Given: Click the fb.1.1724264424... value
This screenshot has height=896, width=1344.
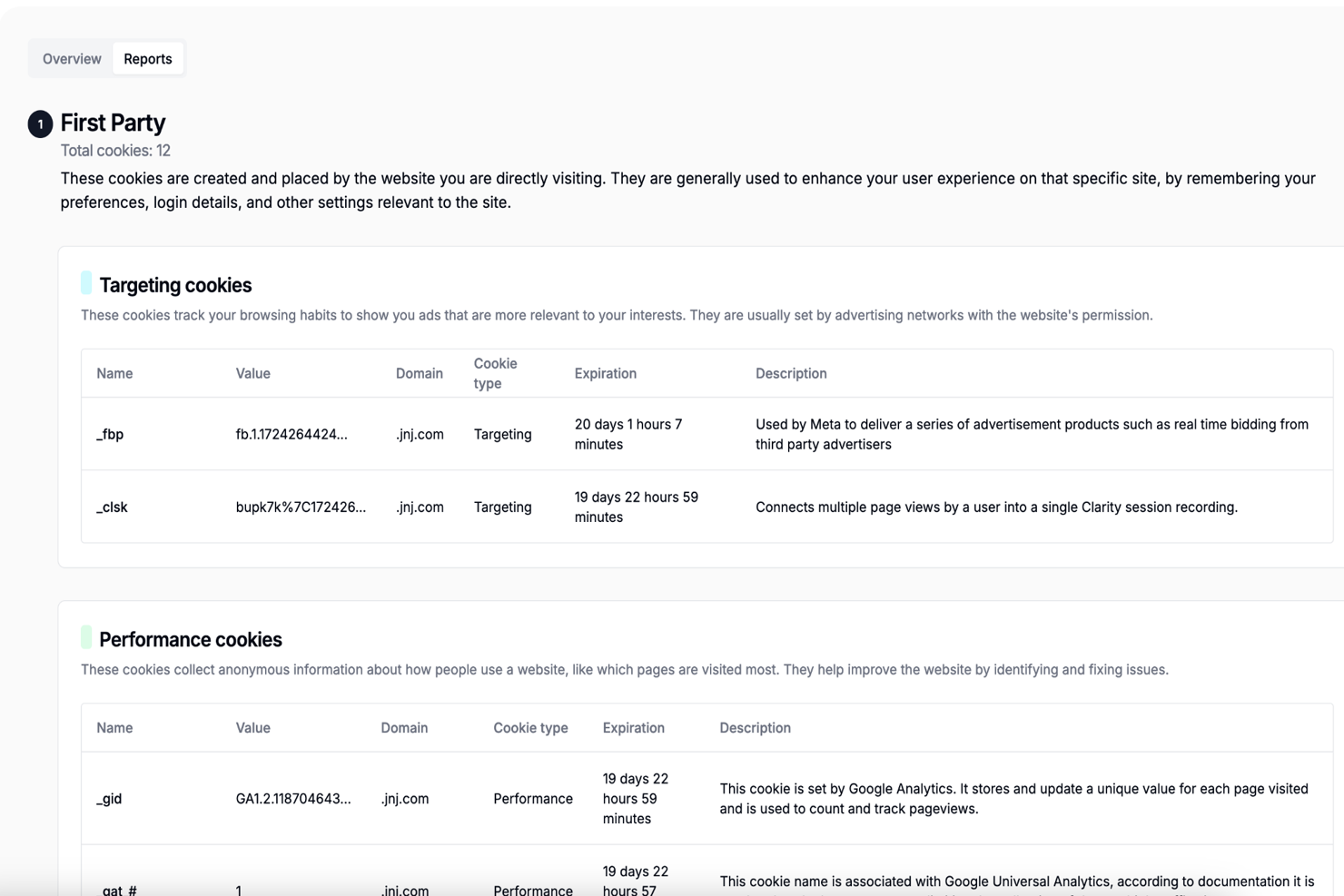Looking at the screenshot, I should 292,434.
